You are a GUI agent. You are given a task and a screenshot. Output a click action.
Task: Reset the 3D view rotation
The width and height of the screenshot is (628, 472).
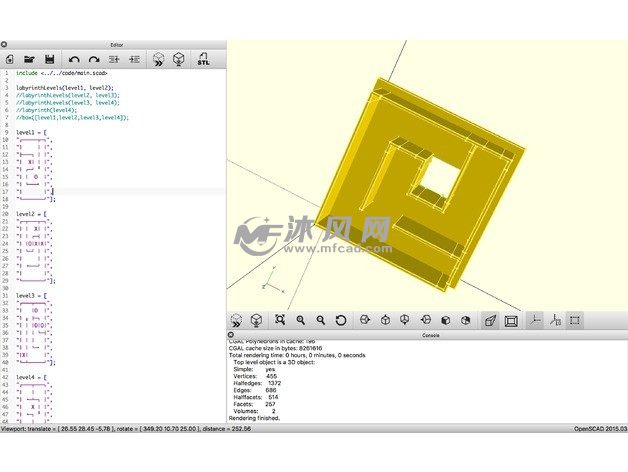pos(341,320)
